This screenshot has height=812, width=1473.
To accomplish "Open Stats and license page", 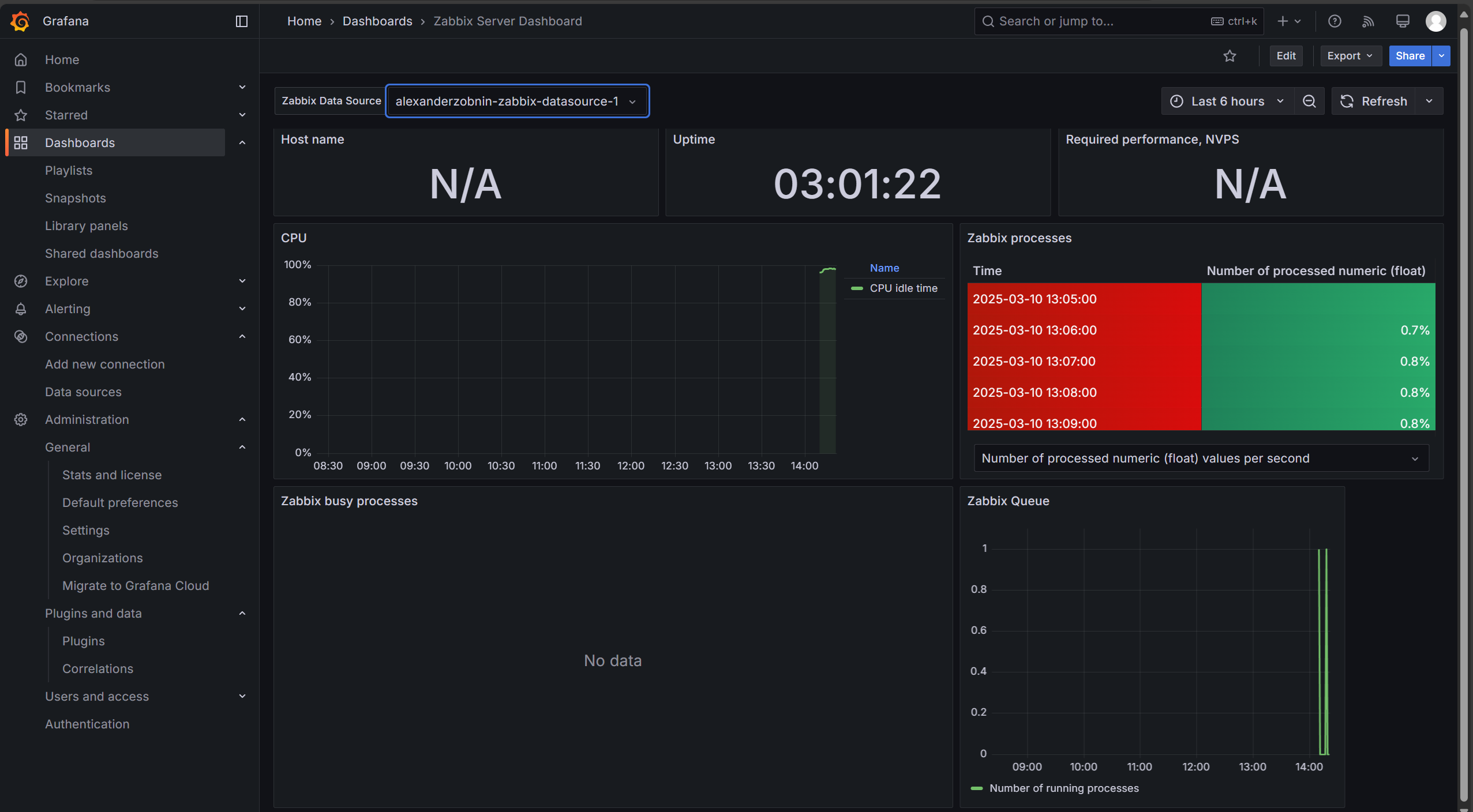I will pyautogui.click(x=112, y=475).
